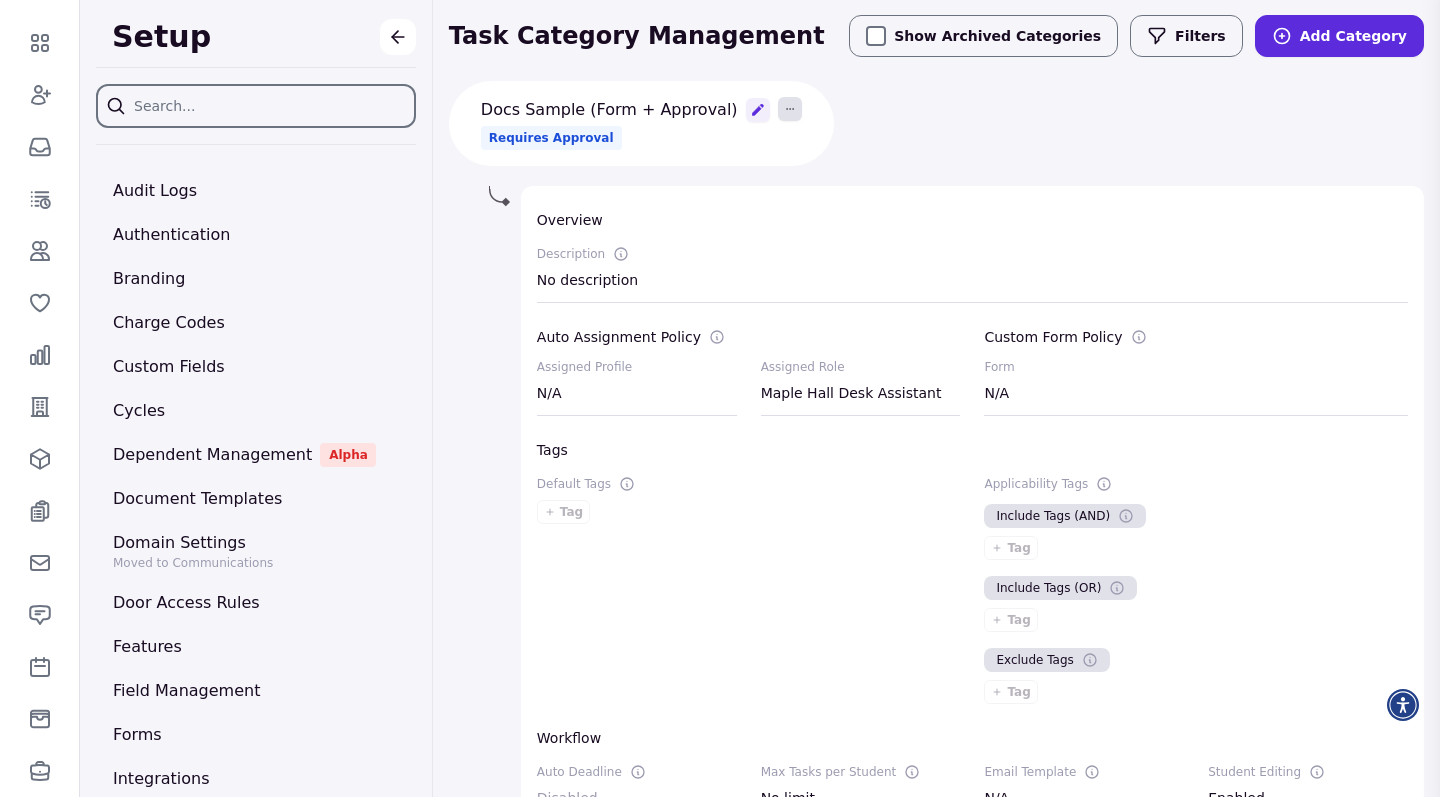
Task: Open the mail envelope icon
Action: point(40,563)
